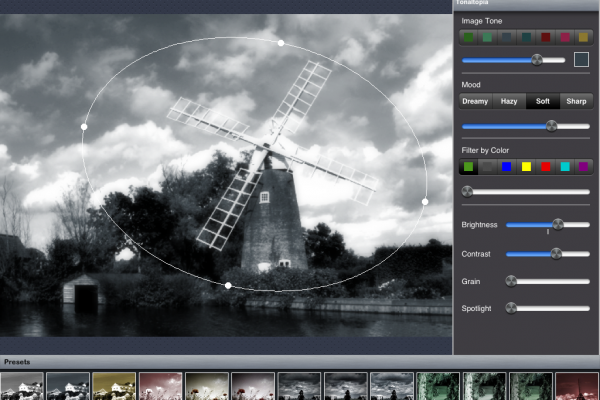Click the bottom handle of the spotlight ellipse

coord(228,286)
